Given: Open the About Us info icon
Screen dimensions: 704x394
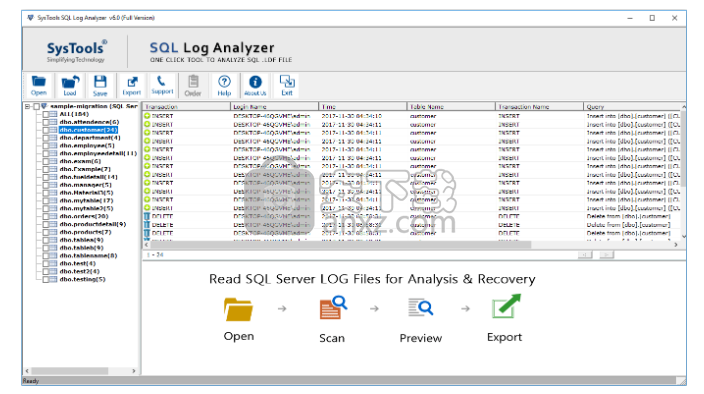Looking at the screenshot, I should 255,85.
